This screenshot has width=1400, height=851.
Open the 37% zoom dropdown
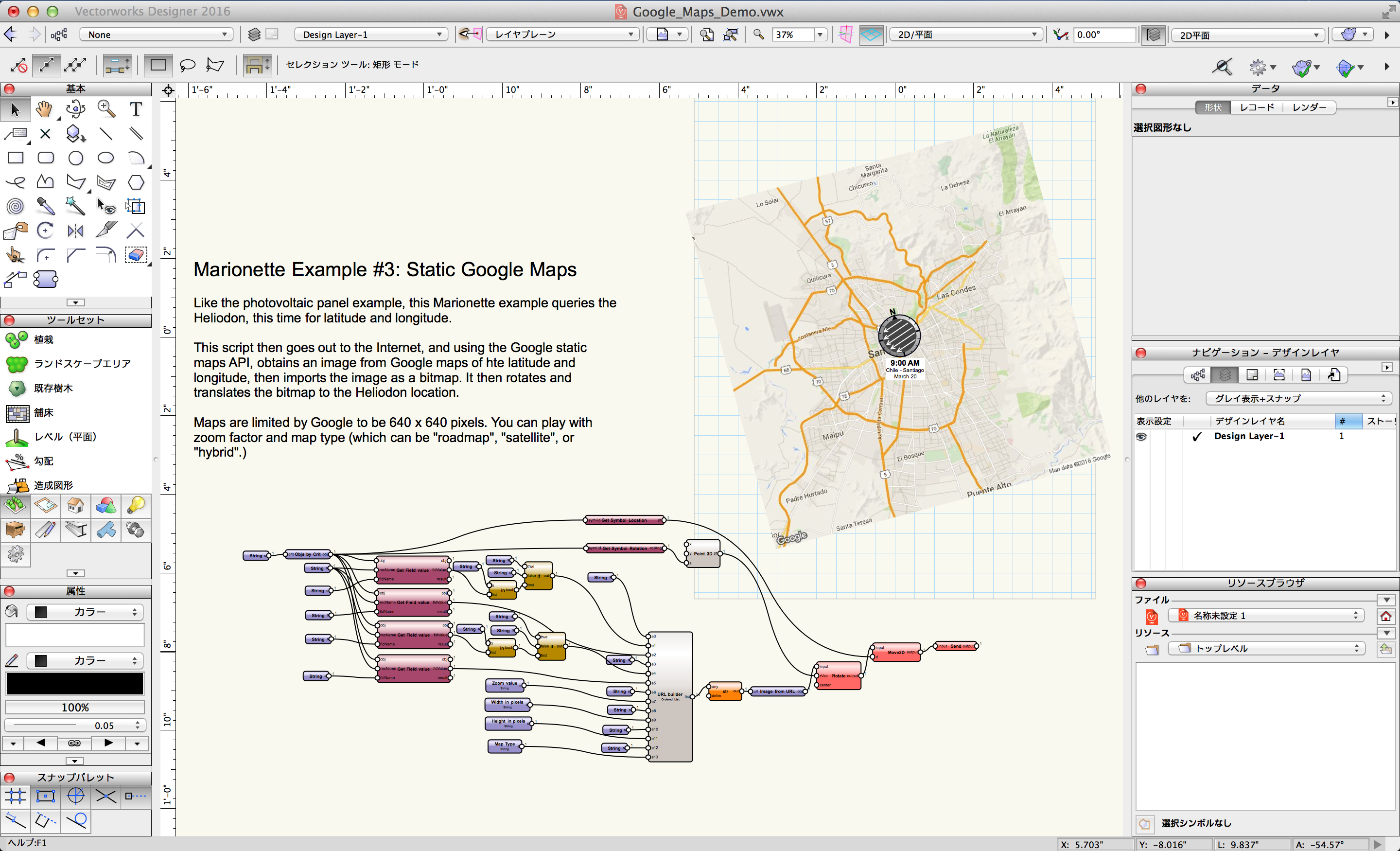[x=820, y=35]
